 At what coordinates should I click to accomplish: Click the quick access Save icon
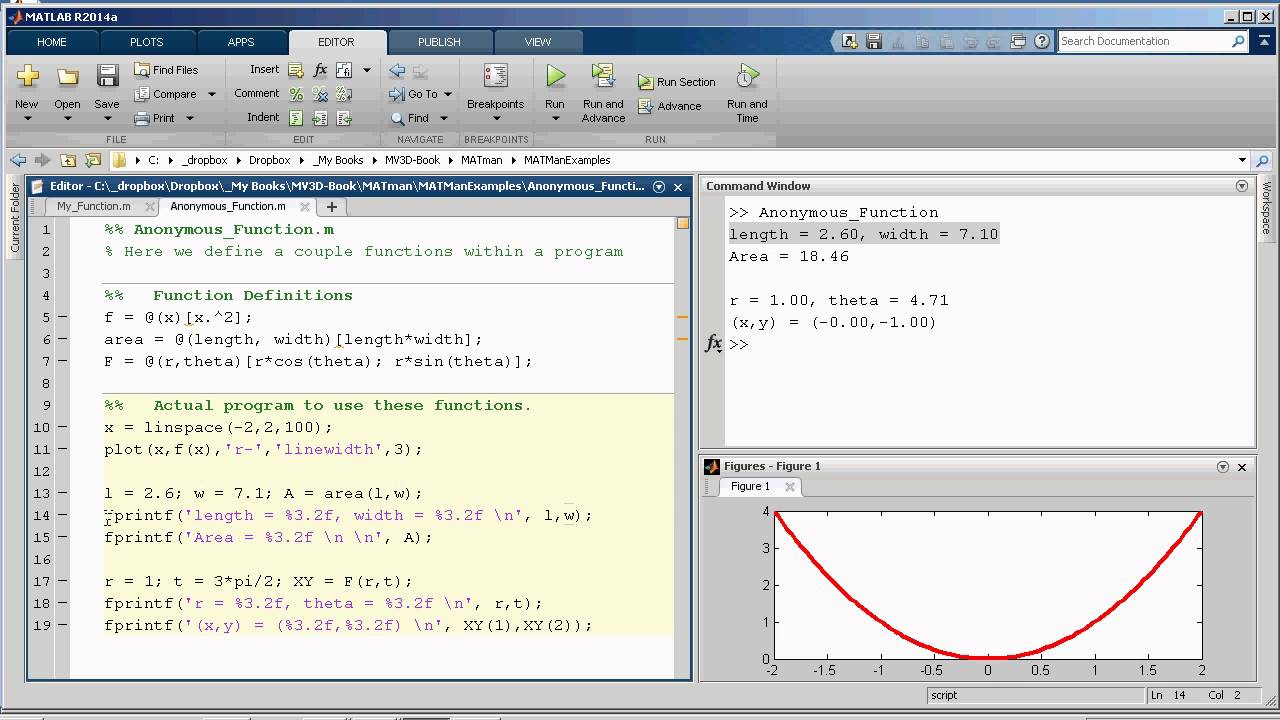[x=873, y=41]
